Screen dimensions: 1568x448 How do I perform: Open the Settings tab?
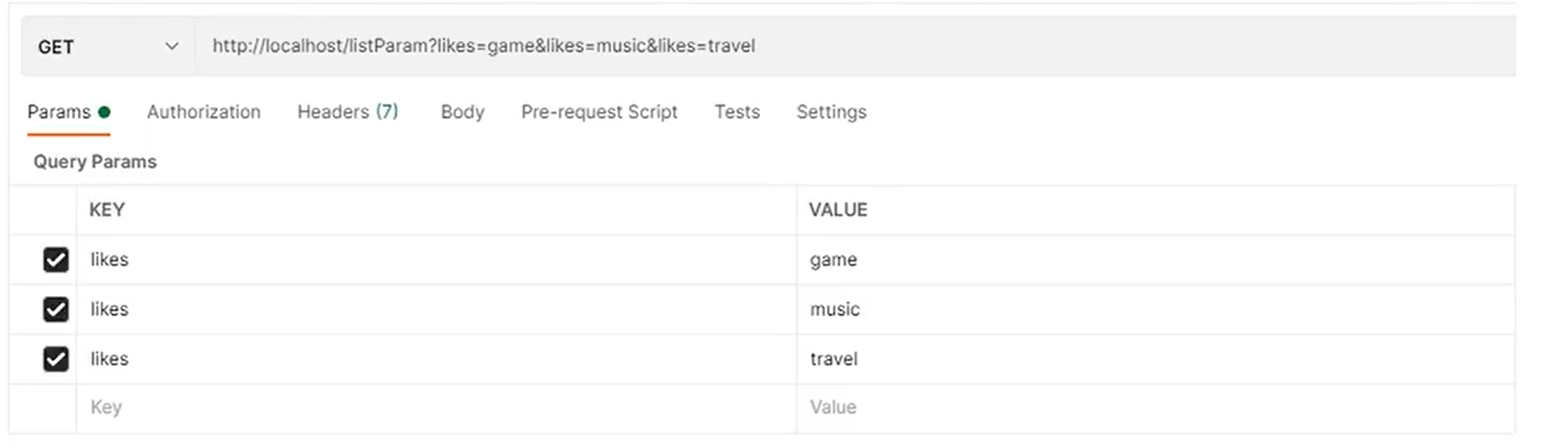tap(831, 112)
